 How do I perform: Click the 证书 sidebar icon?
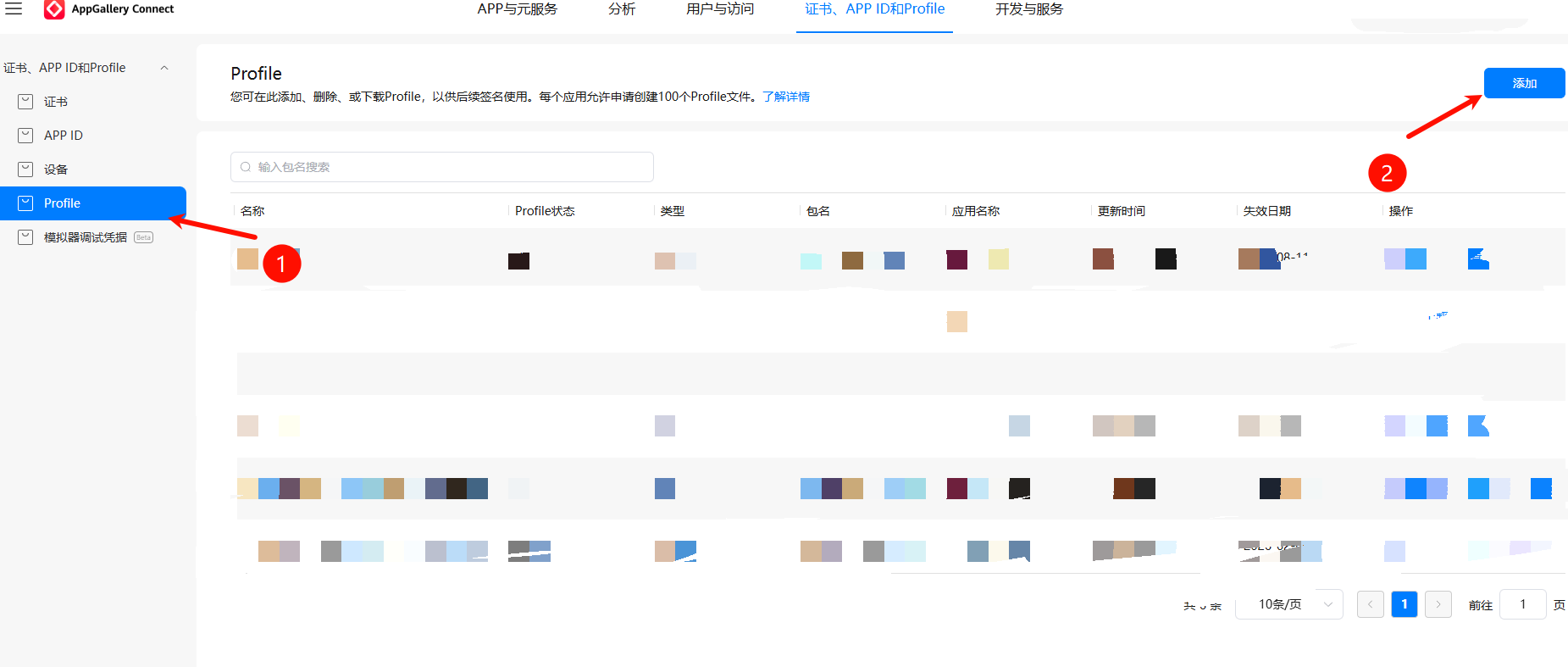tap(26, 102)
